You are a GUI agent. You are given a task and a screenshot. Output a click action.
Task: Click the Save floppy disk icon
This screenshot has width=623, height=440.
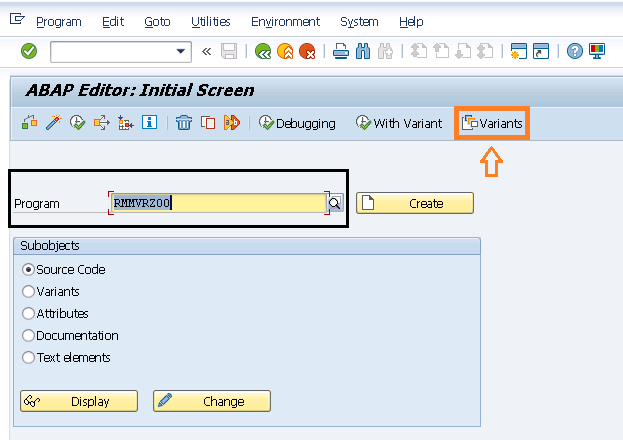(x=229, y=51)
